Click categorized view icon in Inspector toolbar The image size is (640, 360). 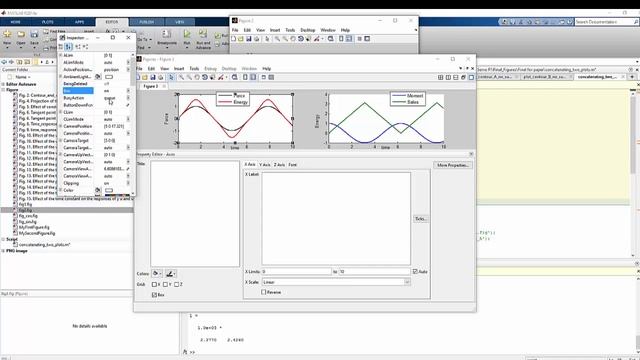[x=60, y=47]
